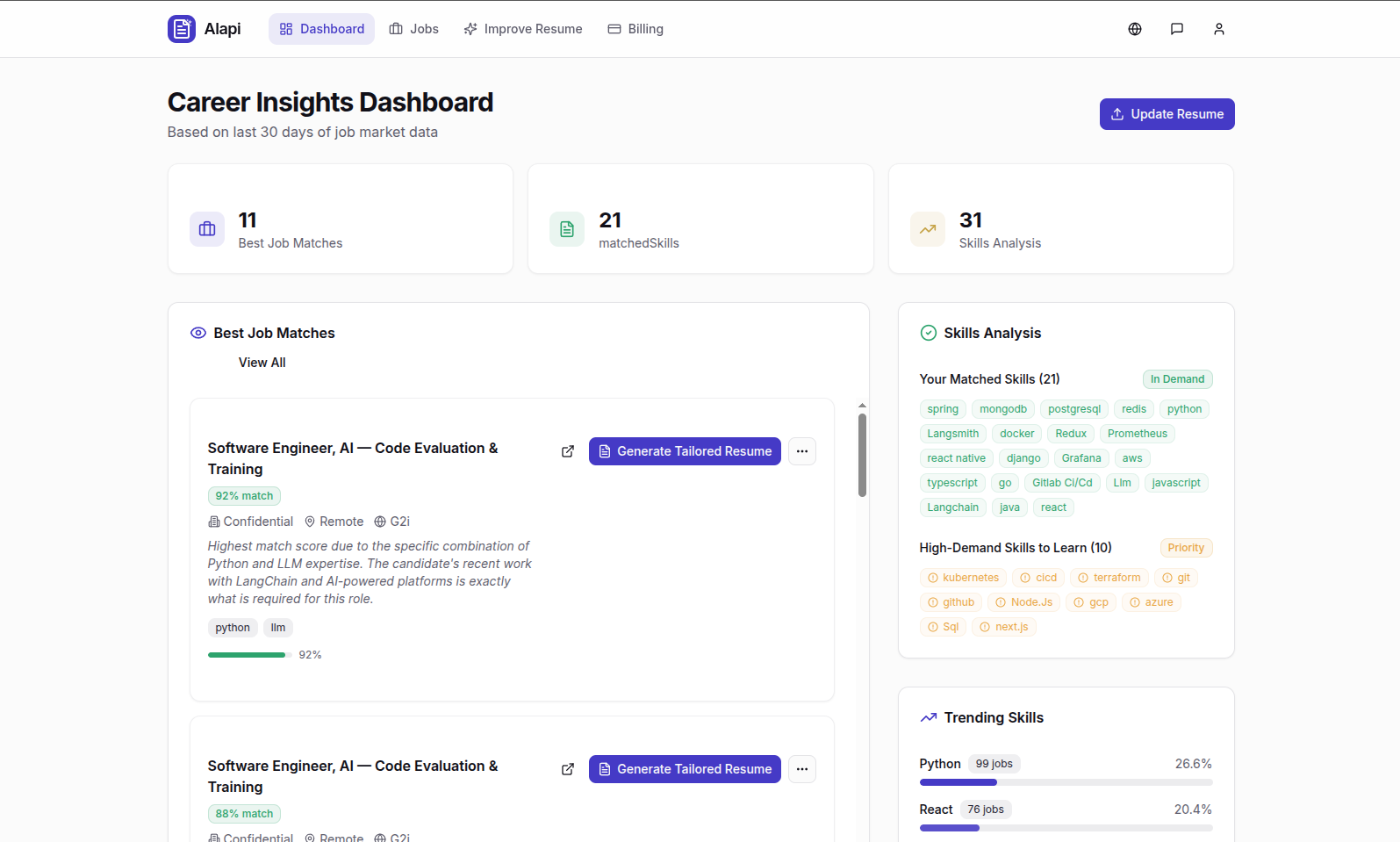Click the gcp skill chip

point(1091,602)
